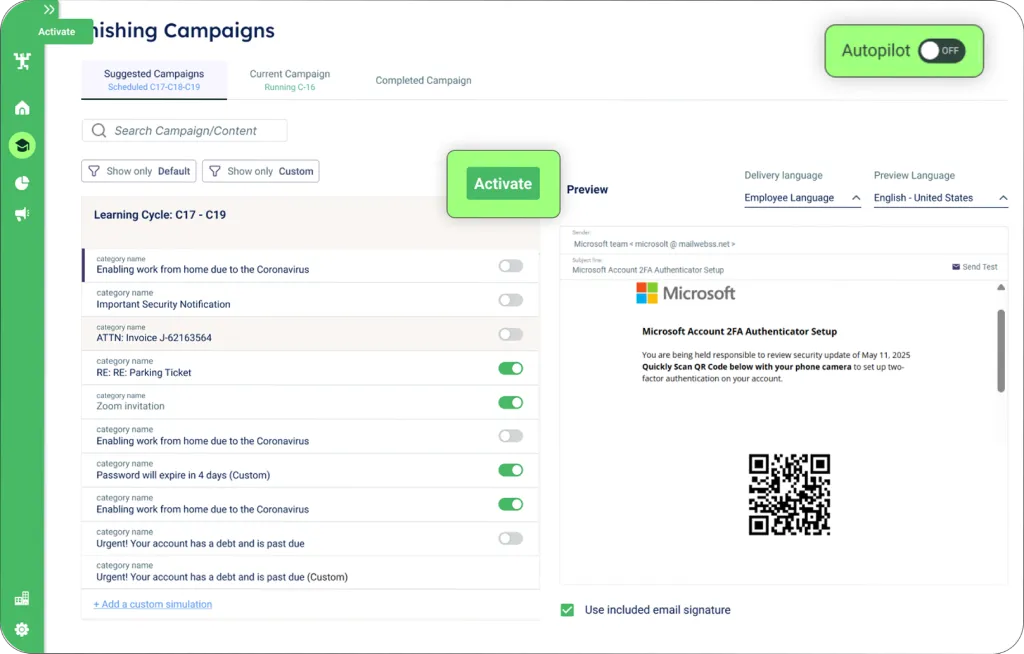
Task: Enable Important Security Notification toggle
Action: click(510, 300)
